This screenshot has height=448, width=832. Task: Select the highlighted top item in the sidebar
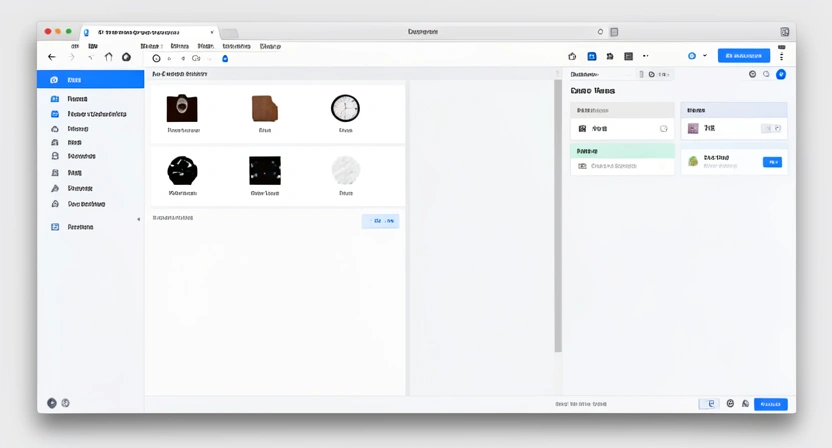pyautogui.click(x=90, y=80)
